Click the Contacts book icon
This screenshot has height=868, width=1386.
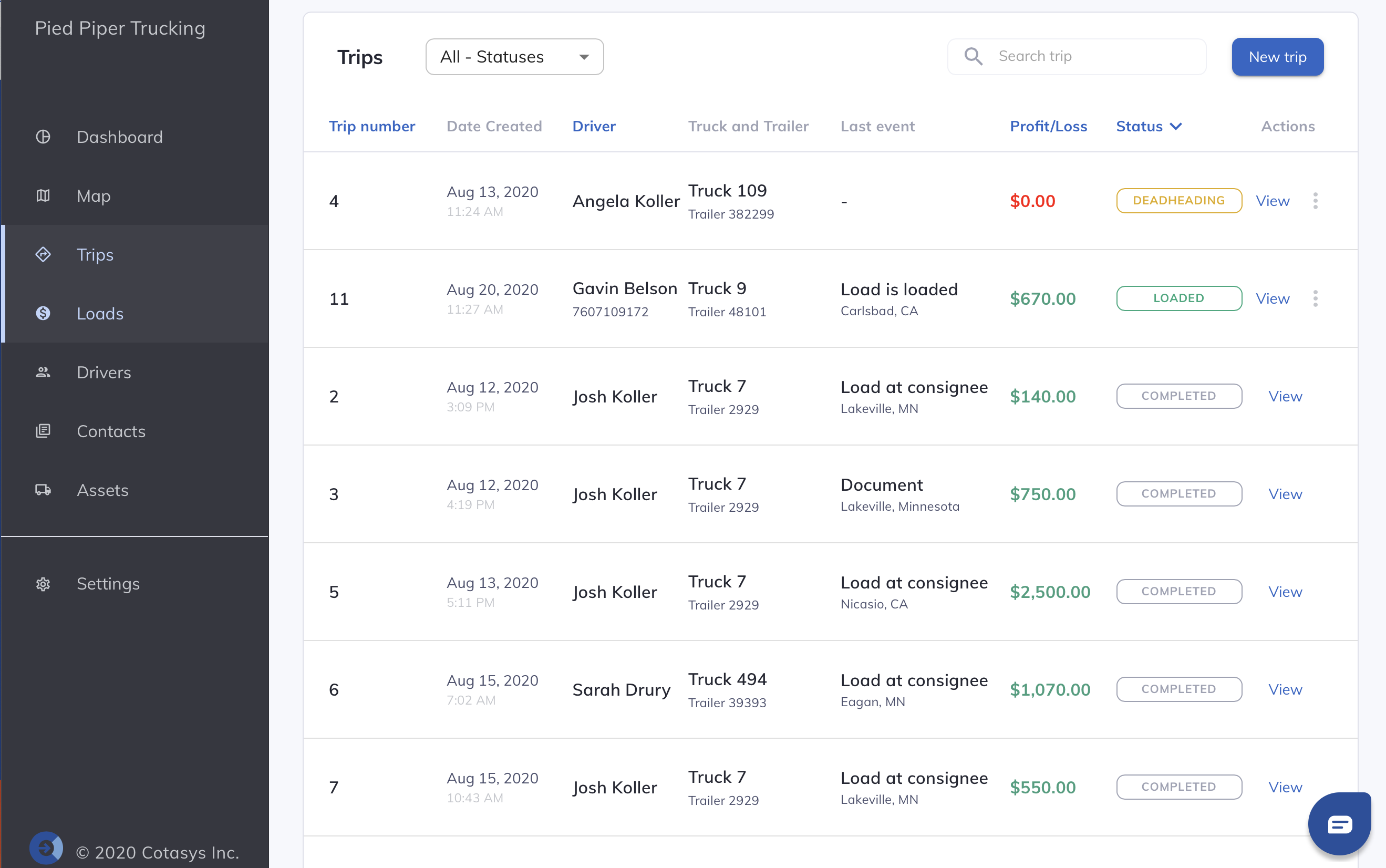[43, 431]
